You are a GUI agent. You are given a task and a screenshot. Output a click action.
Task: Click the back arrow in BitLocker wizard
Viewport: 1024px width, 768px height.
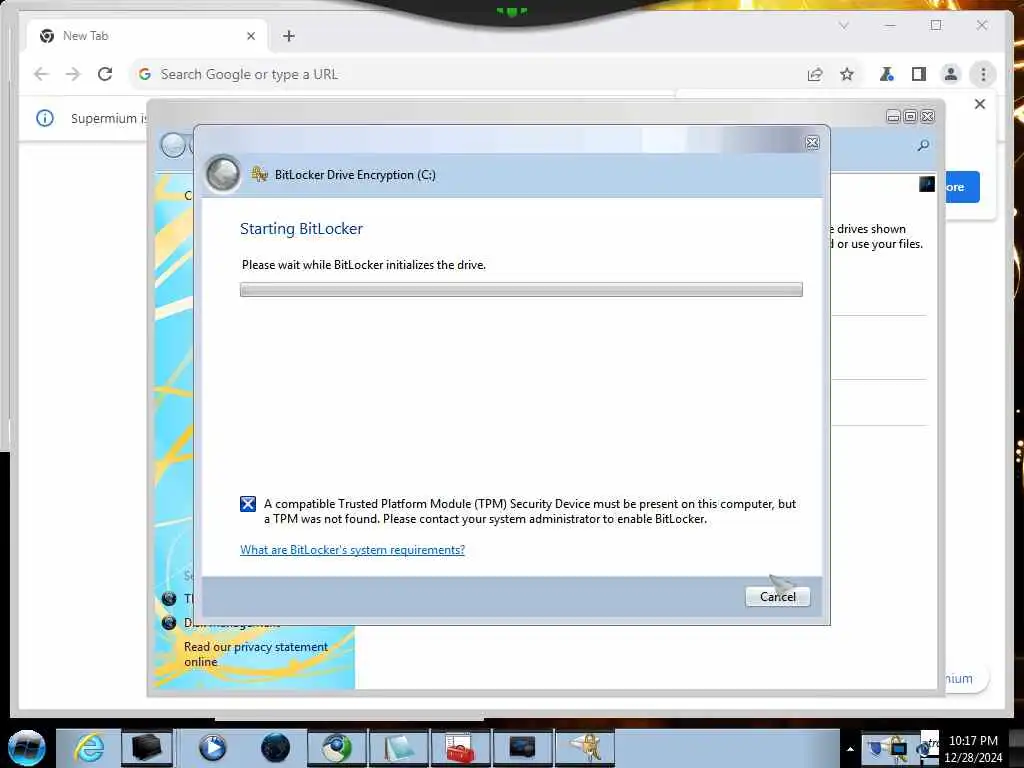coord(223,174)
